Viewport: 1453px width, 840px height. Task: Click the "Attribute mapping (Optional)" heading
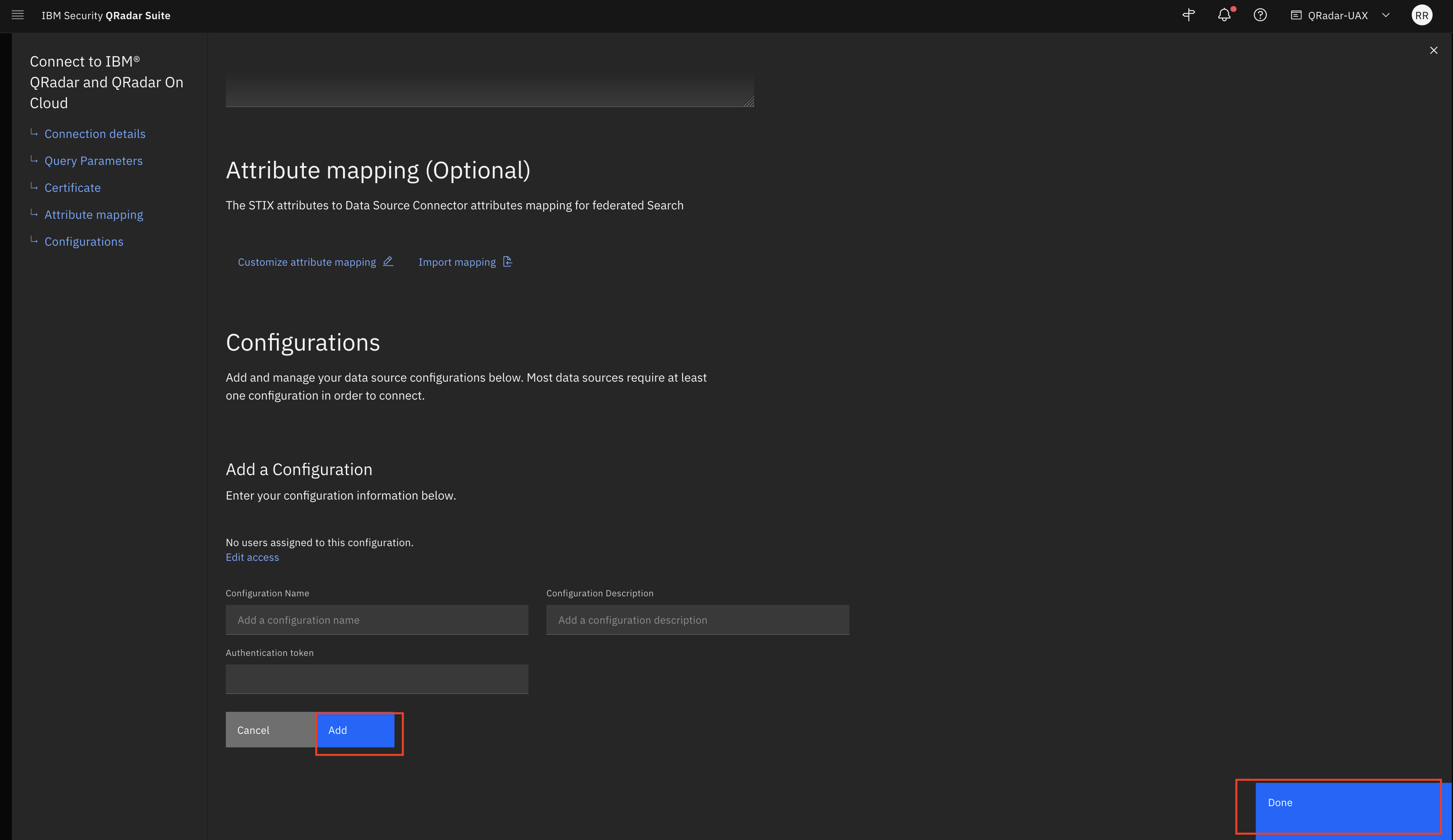[378, 171]
